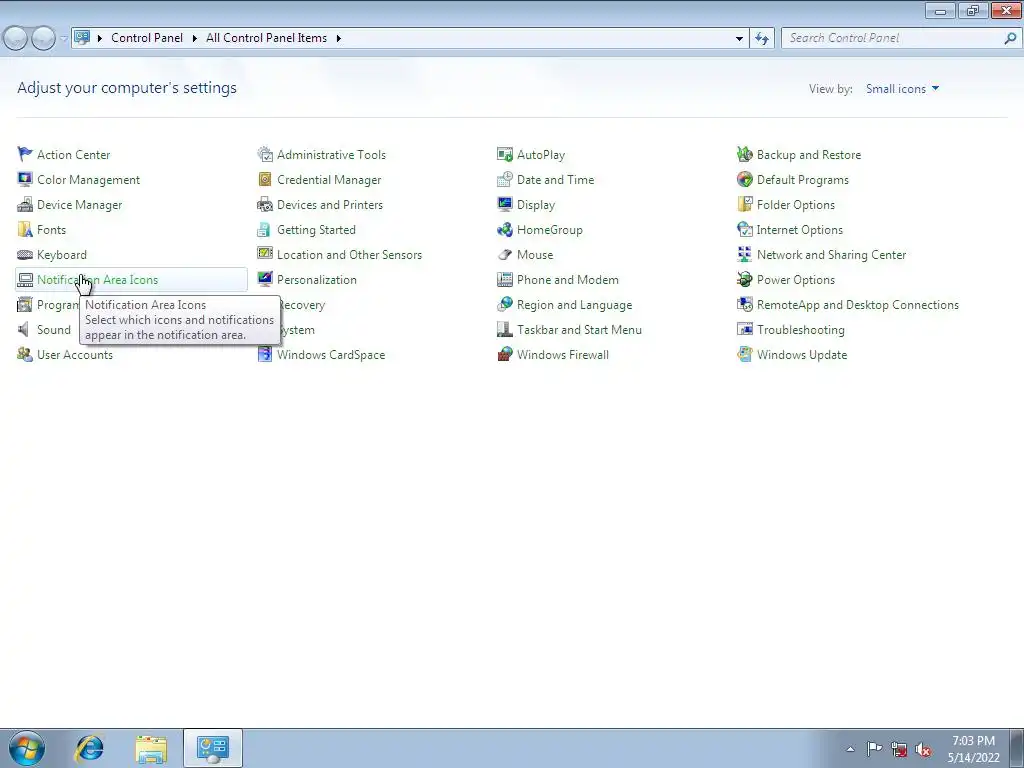Open the User Accounts icon

(25, 354)
